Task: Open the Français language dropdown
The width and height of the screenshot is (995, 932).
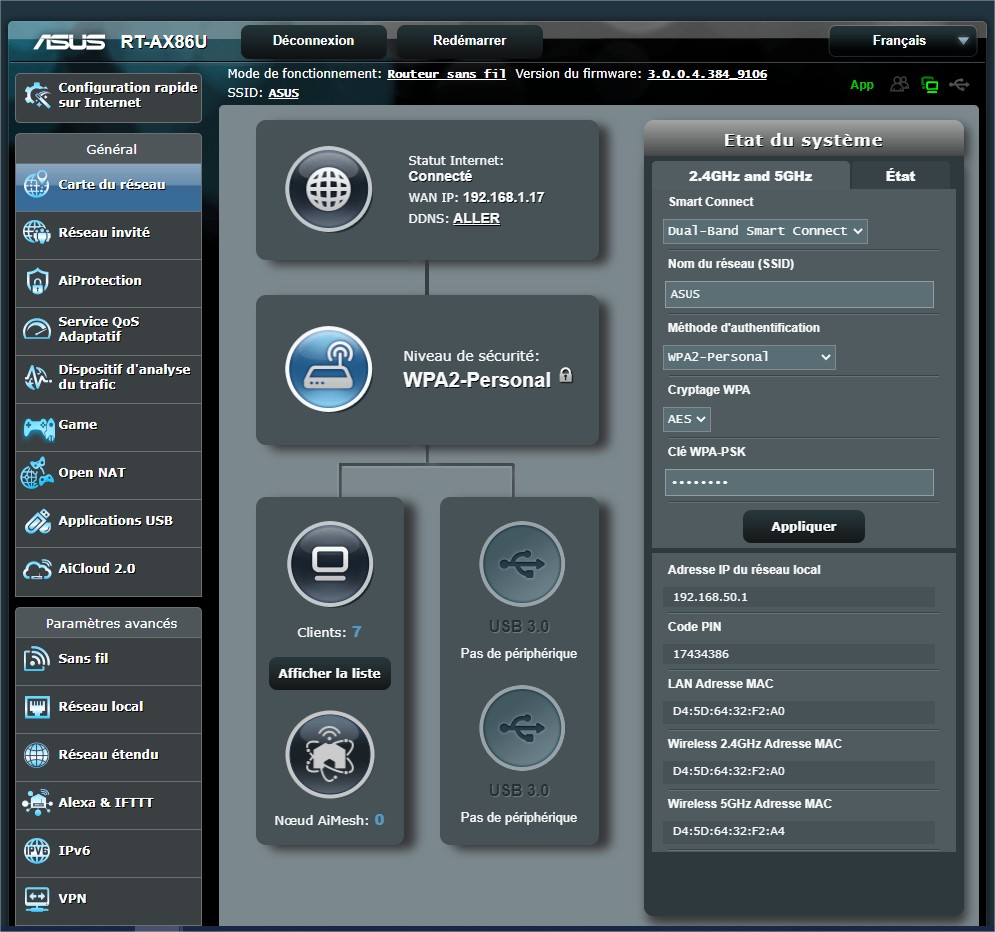Action: pyautogui.click(x=903, y=41)
